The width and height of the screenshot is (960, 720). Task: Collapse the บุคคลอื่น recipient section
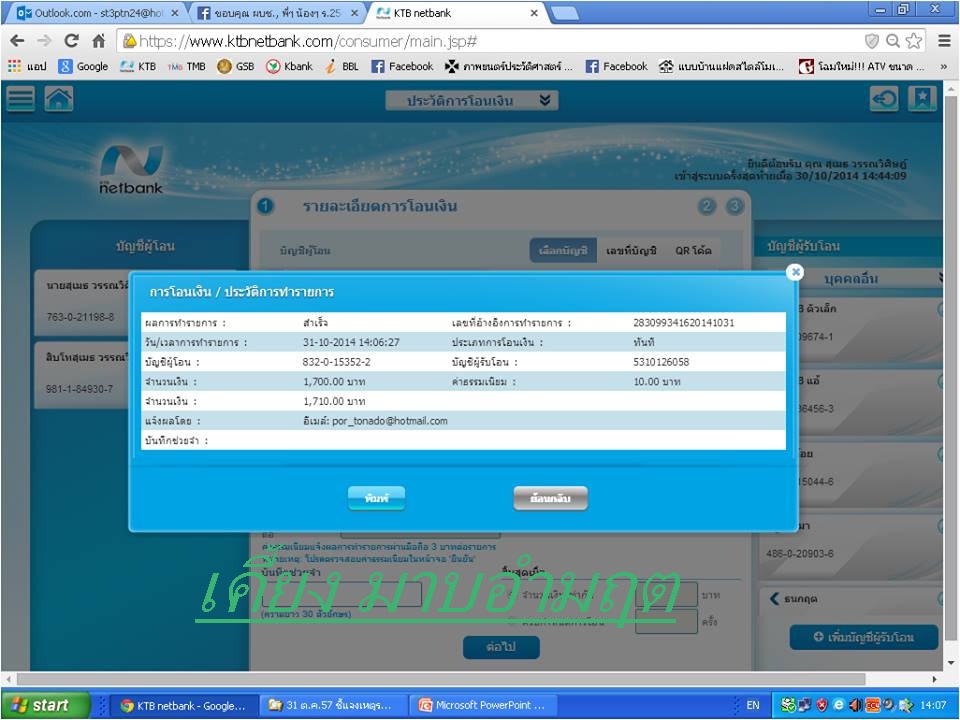(x=941, y=278)
